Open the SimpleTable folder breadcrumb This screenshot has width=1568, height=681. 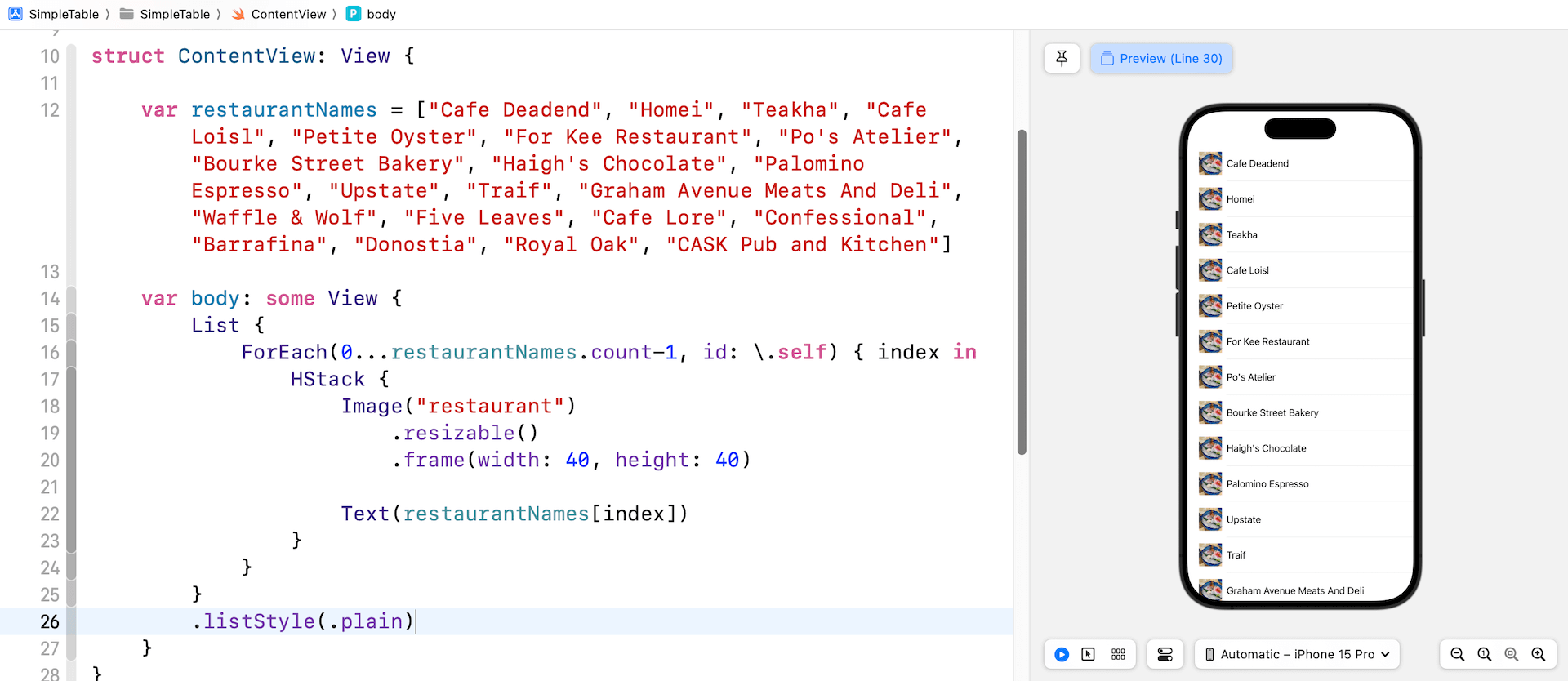[165, 14]
